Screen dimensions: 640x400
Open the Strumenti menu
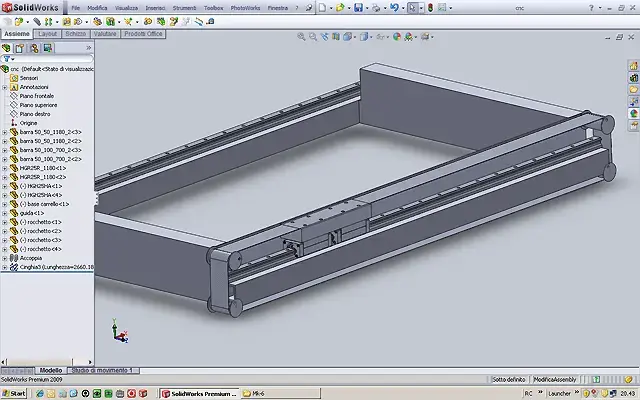[x=184, y=8]
